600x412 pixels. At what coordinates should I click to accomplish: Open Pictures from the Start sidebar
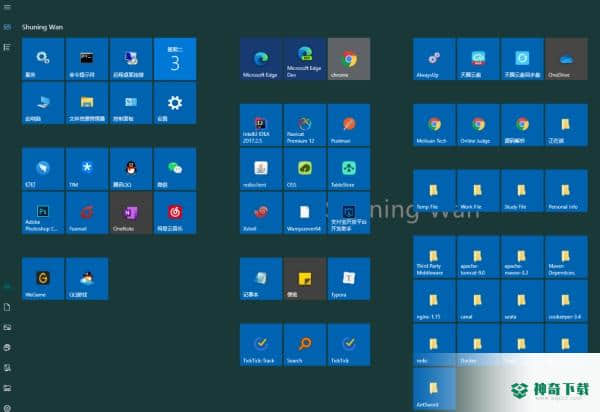(x=7, y=327)
